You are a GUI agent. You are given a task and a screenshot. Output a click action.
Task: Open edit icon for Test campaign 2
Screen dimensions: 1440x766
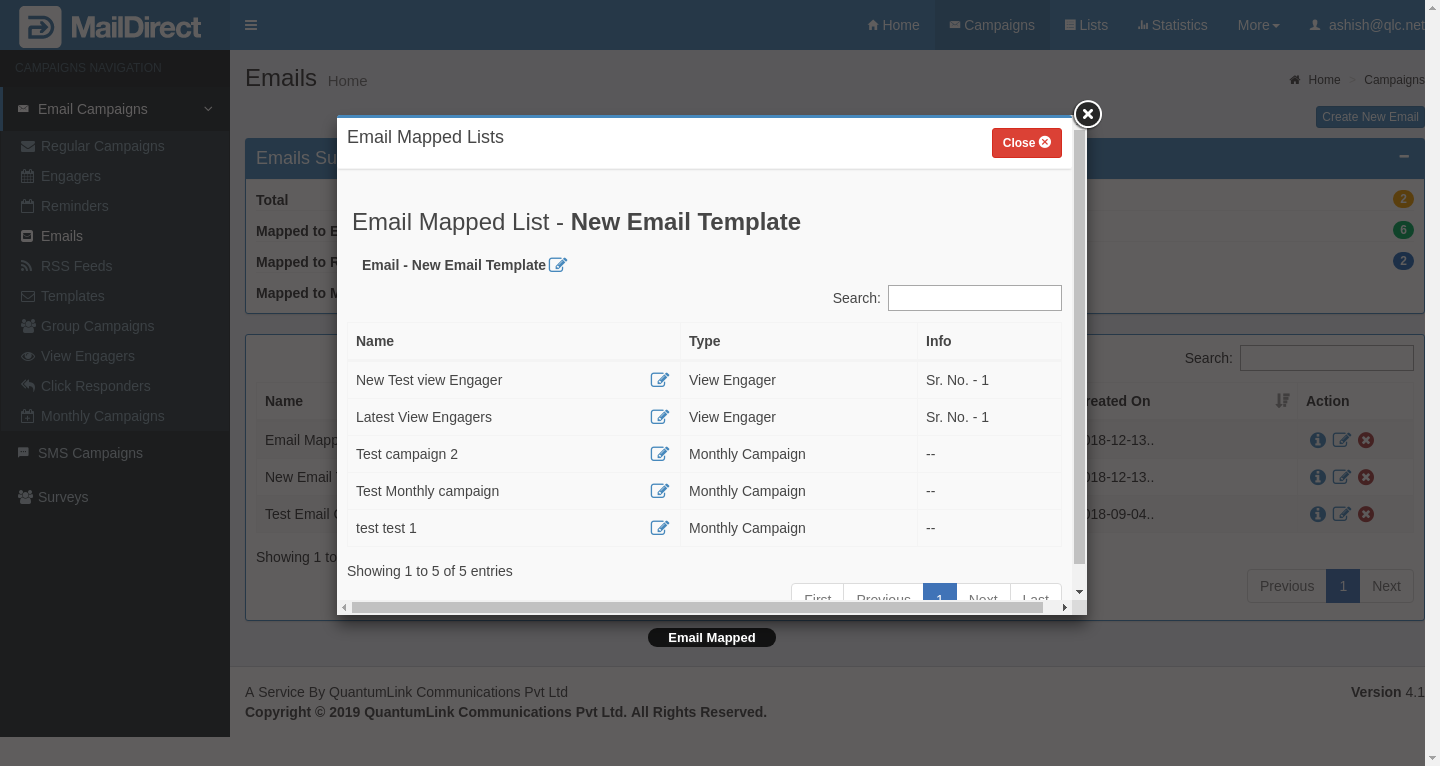coord(659,454)
